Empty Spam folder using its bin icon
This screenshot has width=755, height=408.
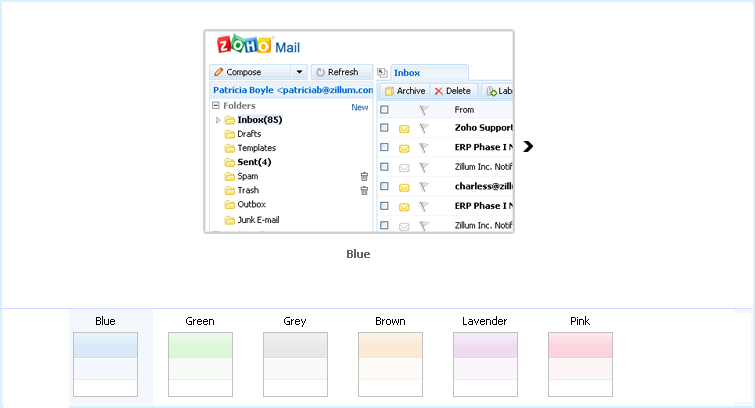tap(364, 176)
